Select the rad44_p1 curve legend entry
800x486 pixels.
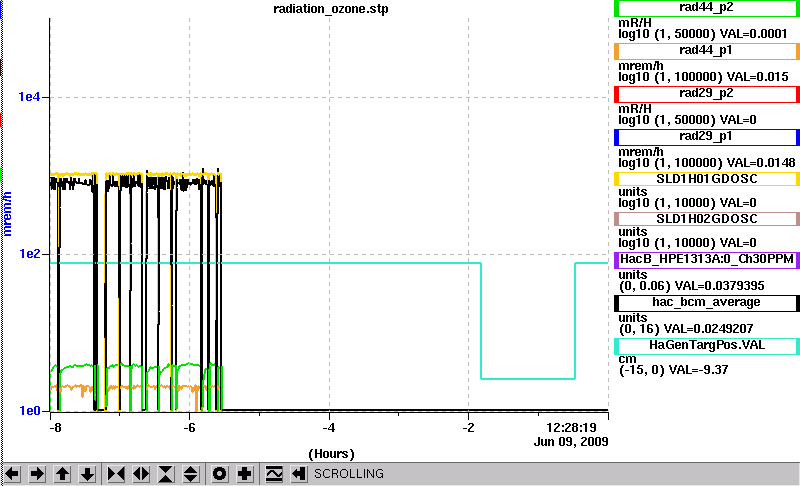(707, 51)
